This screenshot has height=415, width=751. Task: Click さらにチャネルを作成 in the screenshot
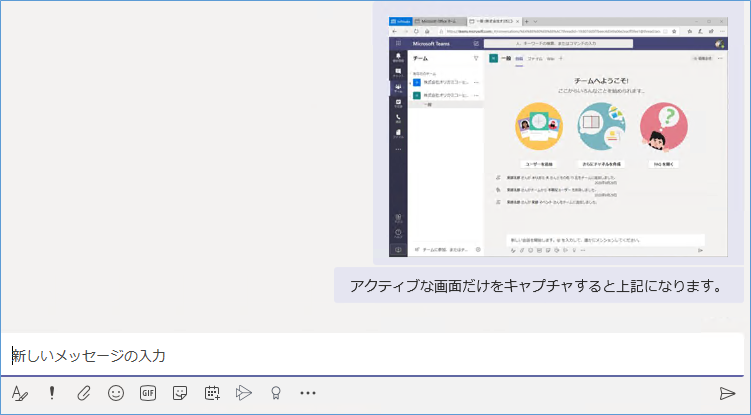click(x=601, y=162)
